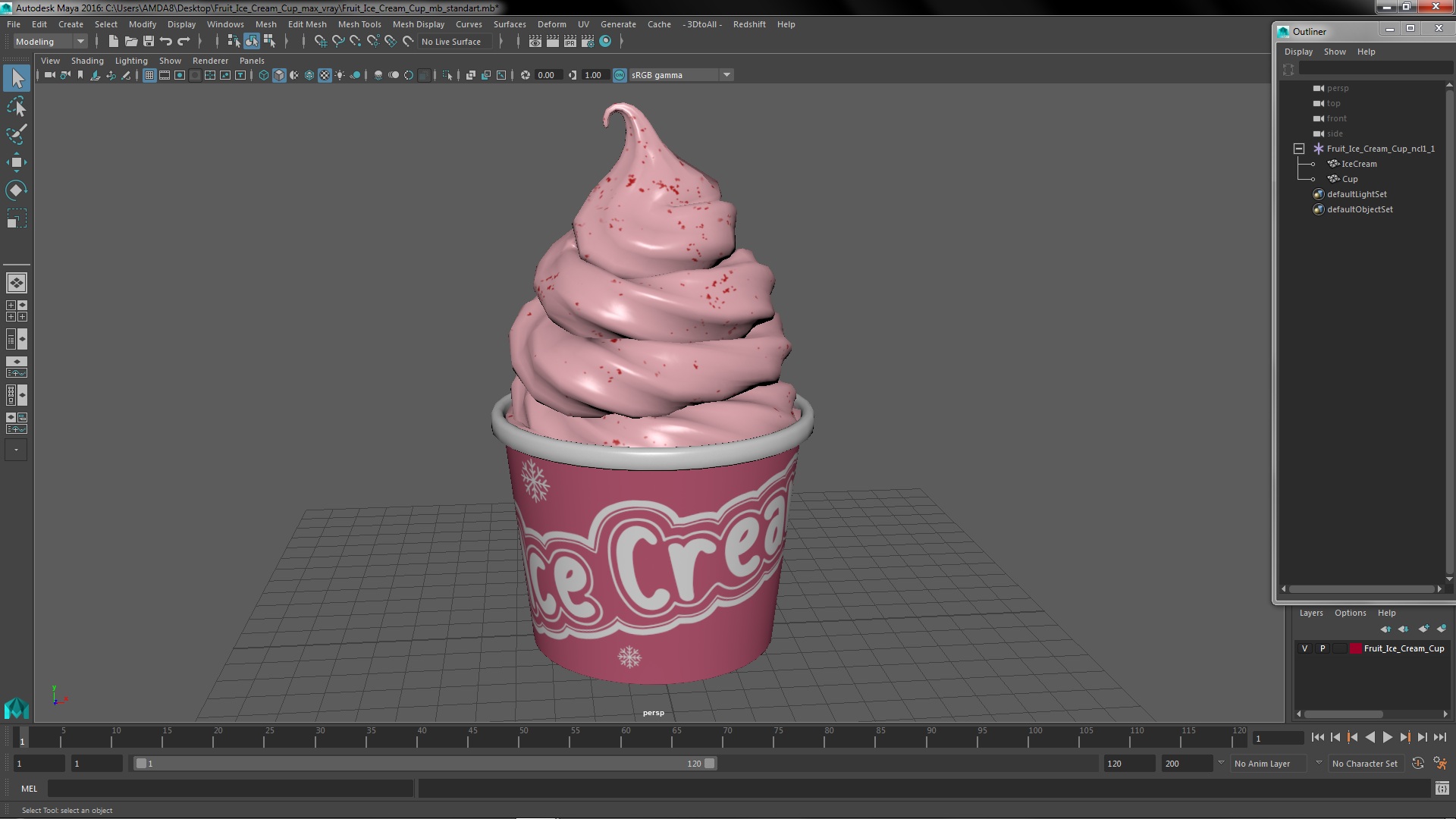Choose the Paint Selection tool
This screenshot has width=1456, height=819.
17,134
